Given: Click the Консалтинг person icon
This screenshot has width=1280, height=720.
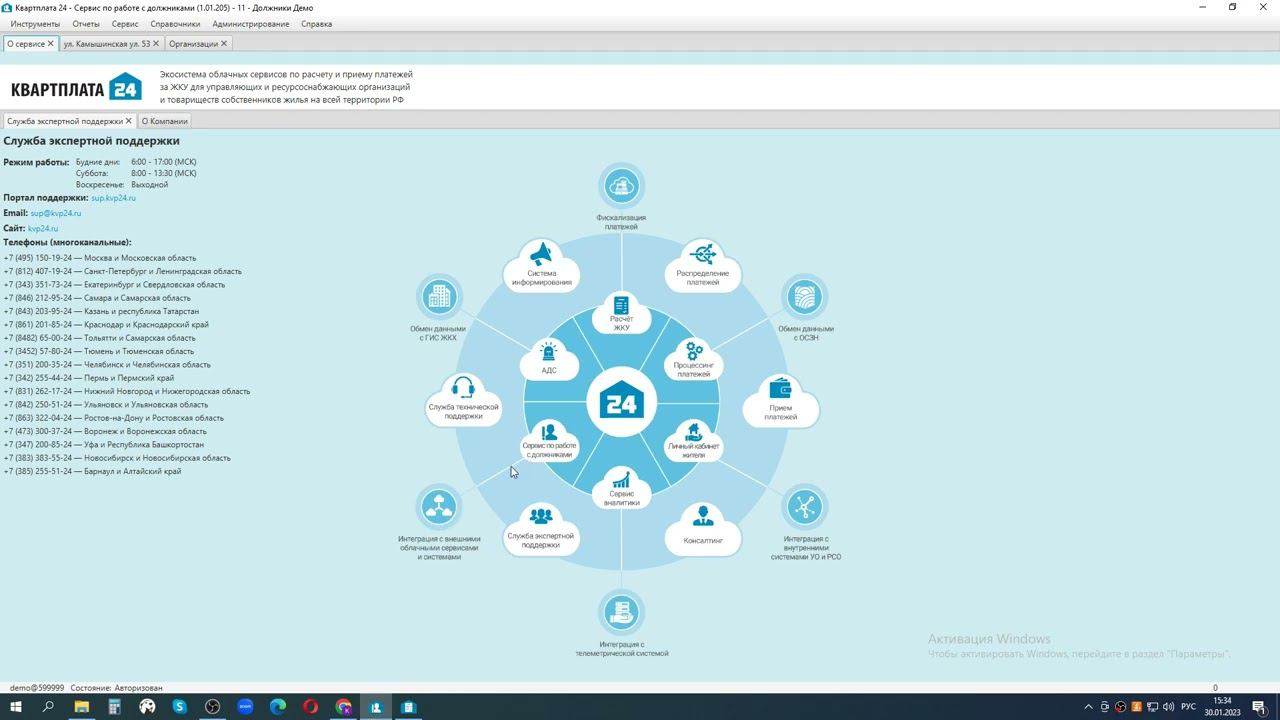Looking at the screenshot, I should (703, 517).
